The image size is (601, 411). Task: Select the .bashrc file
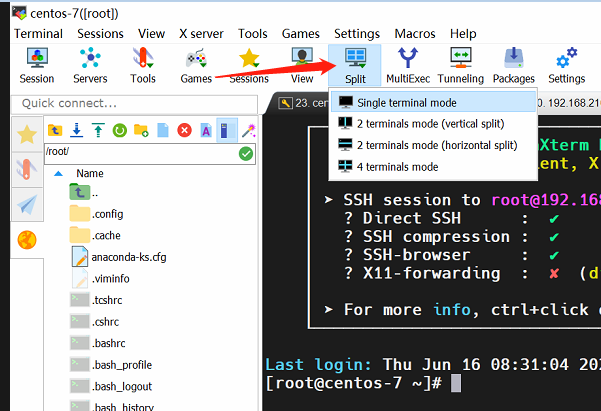98,343
